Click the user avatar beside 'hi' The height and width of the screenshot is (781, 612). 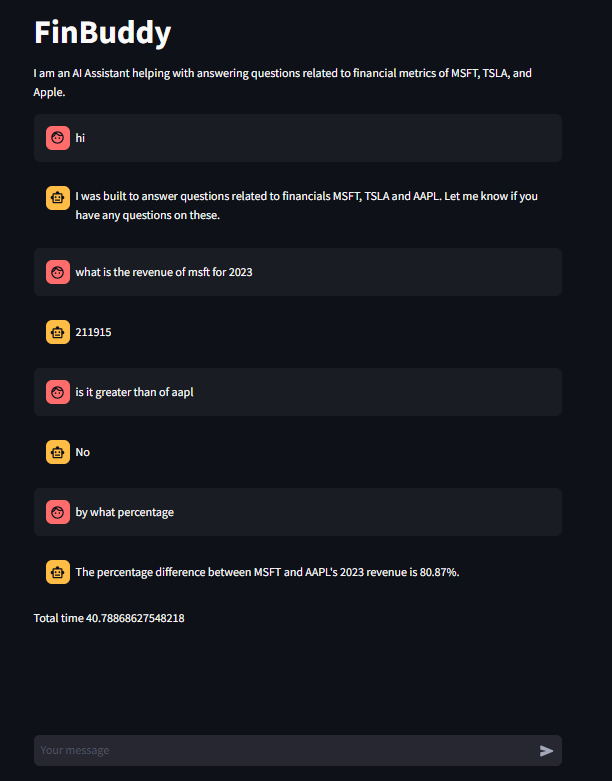point(58,138)
